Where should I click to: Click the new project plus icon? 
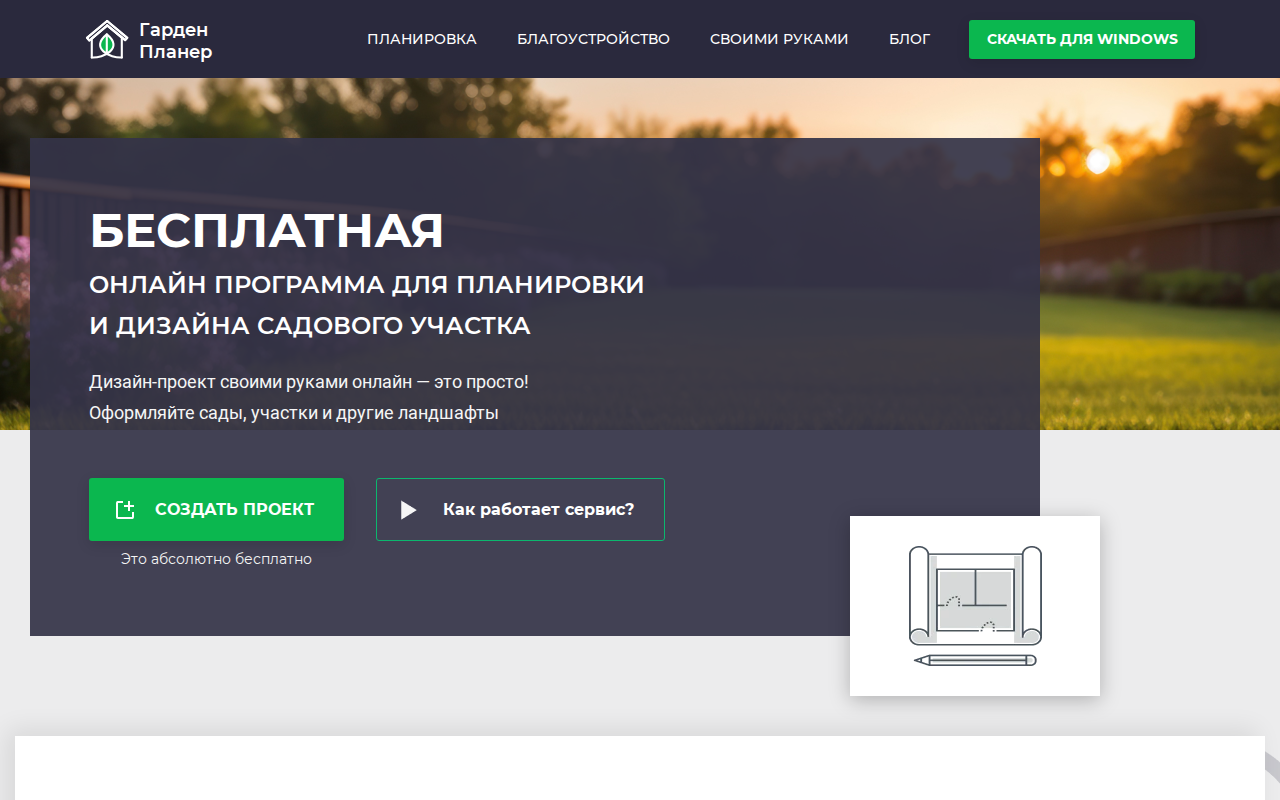point(125,510)
